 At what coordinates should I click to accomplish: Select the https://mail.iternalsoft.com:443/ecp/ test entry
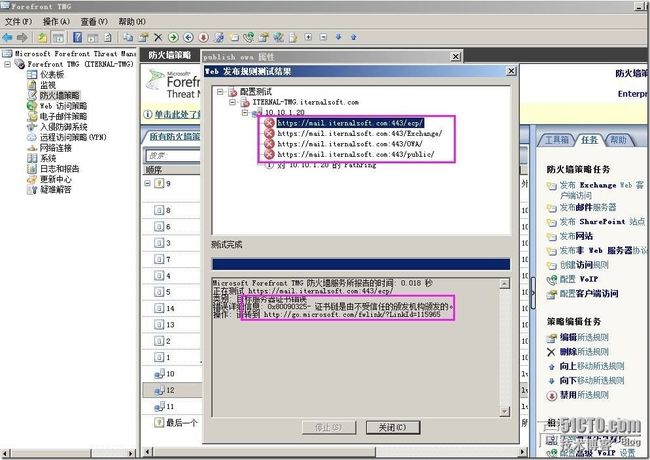[x=350, y=123]
